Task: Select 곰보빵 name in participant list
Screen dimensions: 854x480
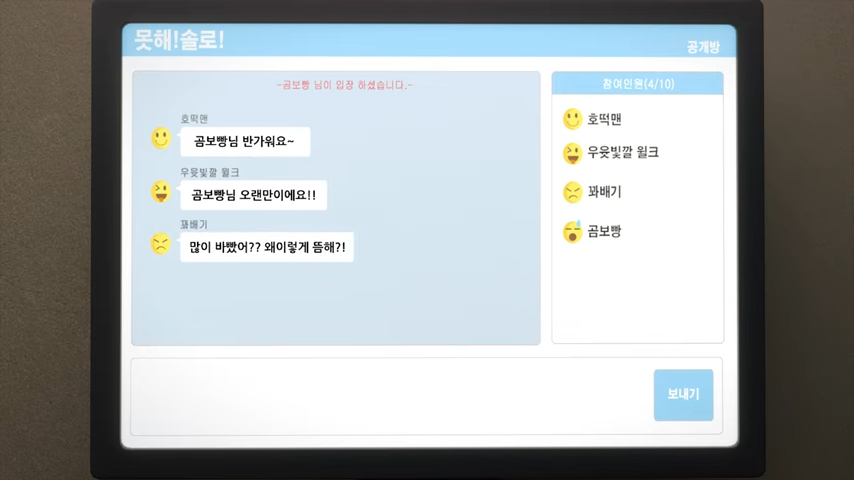Action: tap(604, 232)
